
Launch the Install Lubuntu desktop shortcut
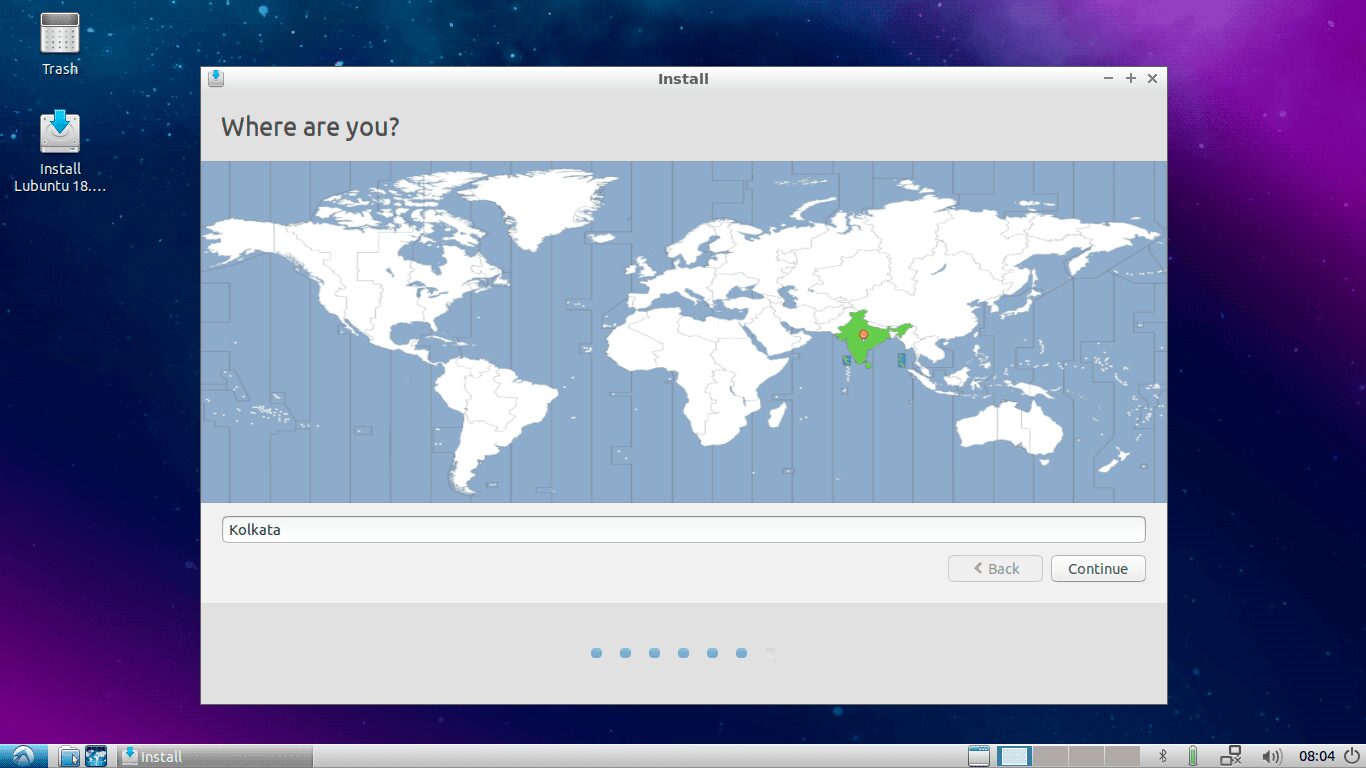click(x=59, y=133)
